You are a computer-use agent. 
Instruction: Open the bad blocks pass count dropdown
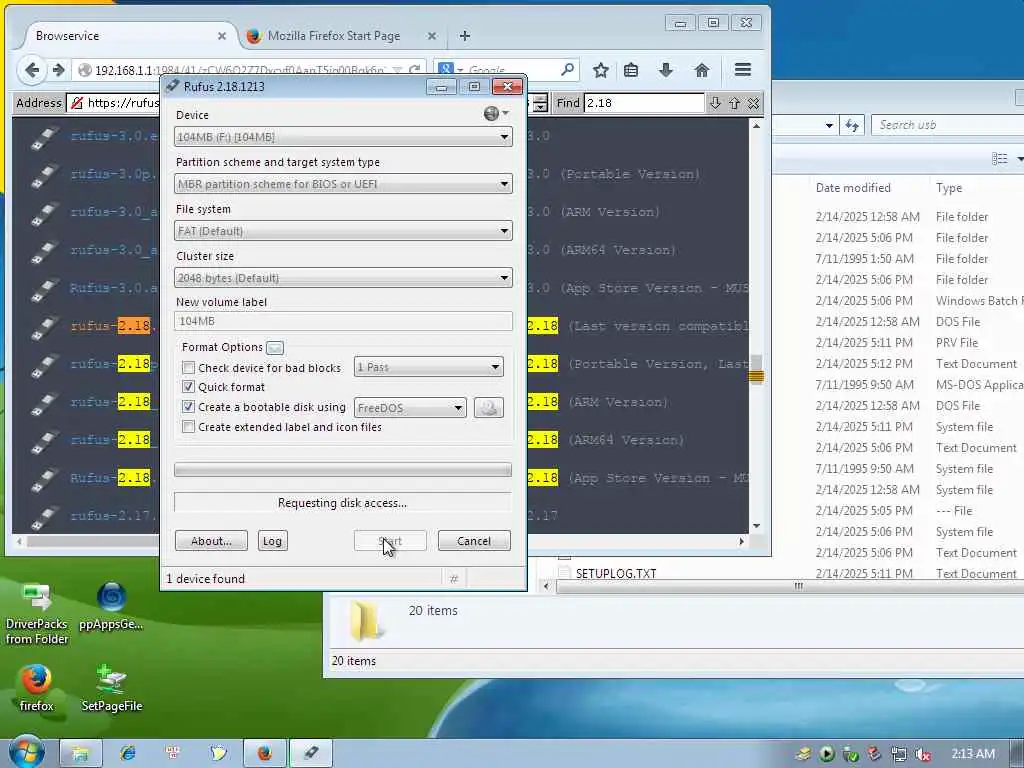click(428, 367)
